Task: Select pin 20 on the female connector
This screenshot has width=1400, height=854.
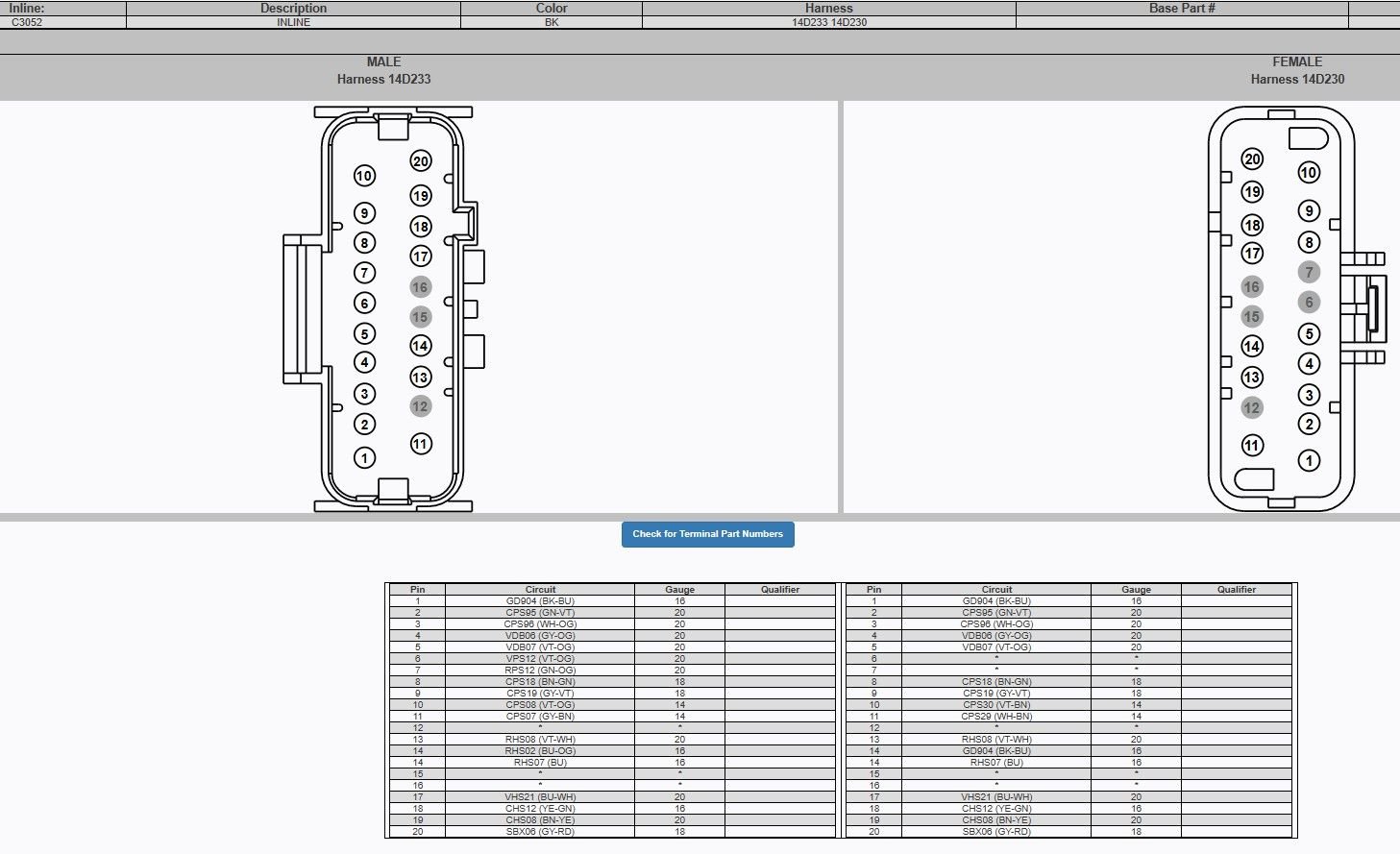Action: (x=1251, y=158)
